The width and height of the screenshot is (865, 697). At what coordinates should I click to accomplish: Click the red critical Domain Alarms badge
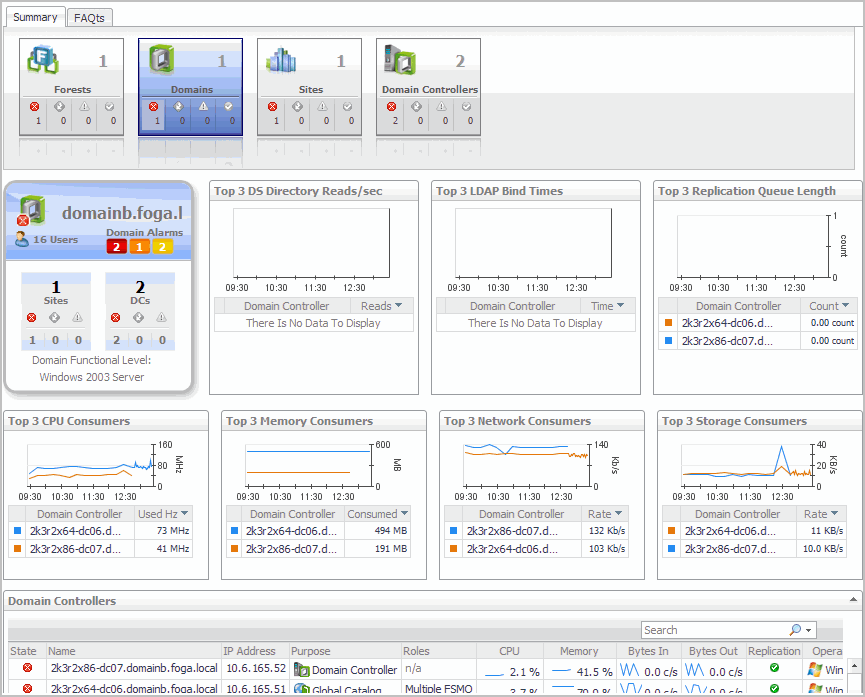click(x=117, y=247)
